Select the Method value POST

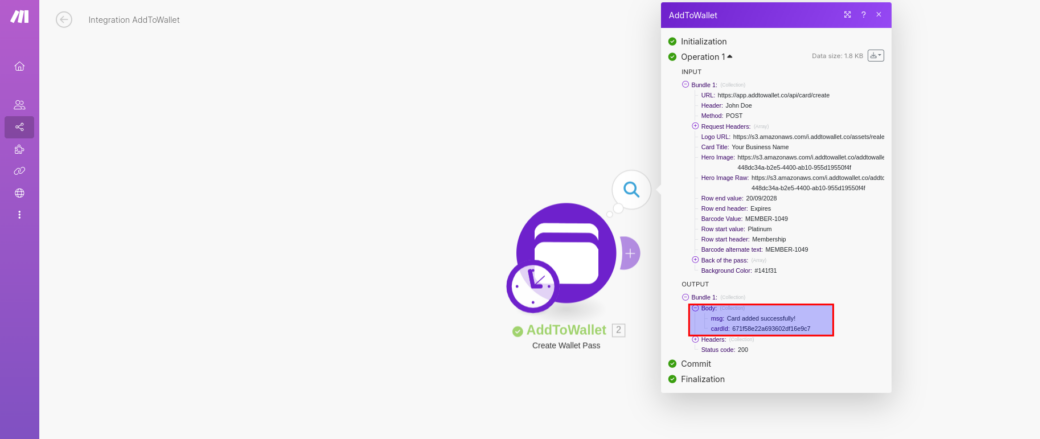[x=734, y=115]
